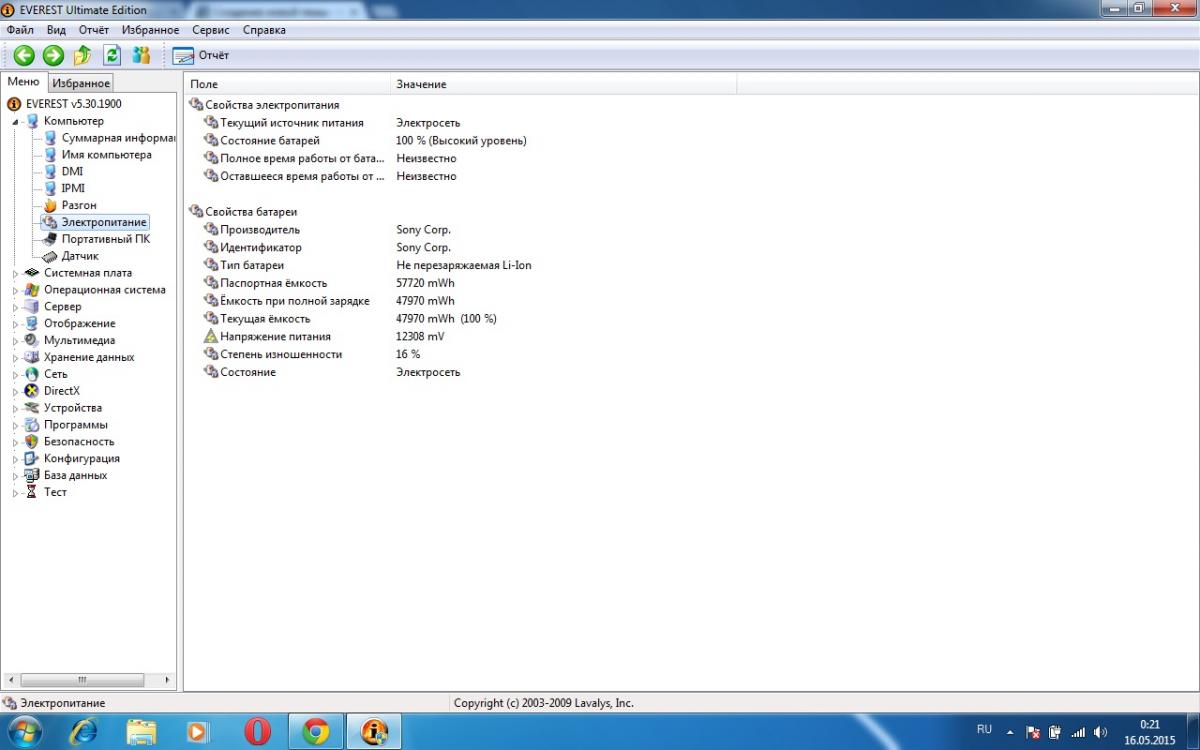Expand the Операционная система node

[15, 290]
